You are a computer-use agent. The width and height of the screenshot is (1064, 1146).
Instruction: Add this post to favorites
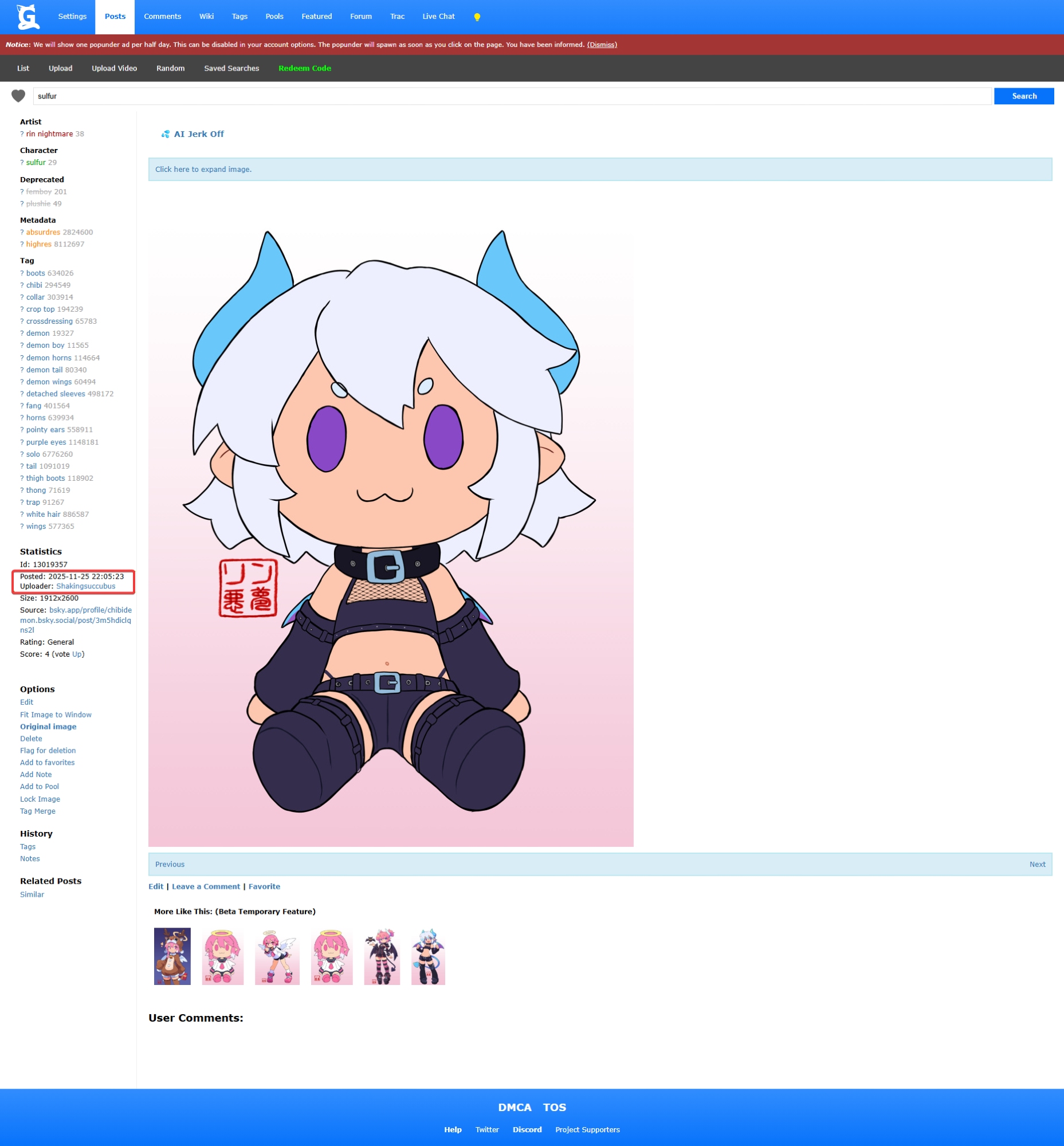tap(47, 763)
